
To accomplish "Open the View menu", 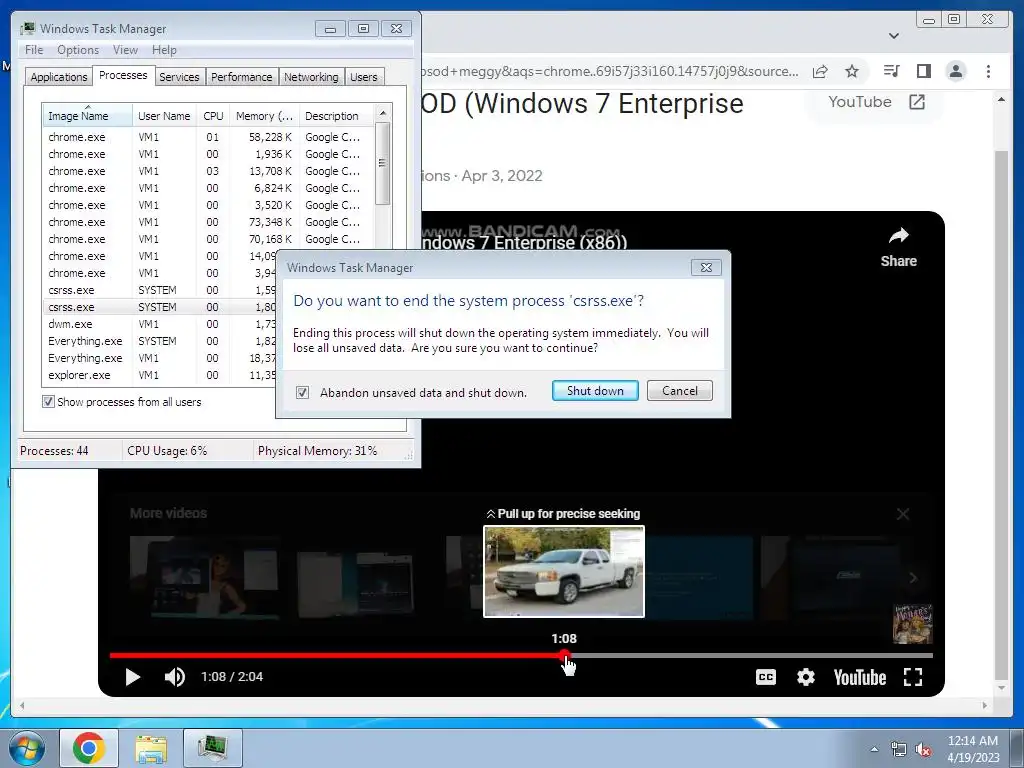I will click(x=125, y=50).
